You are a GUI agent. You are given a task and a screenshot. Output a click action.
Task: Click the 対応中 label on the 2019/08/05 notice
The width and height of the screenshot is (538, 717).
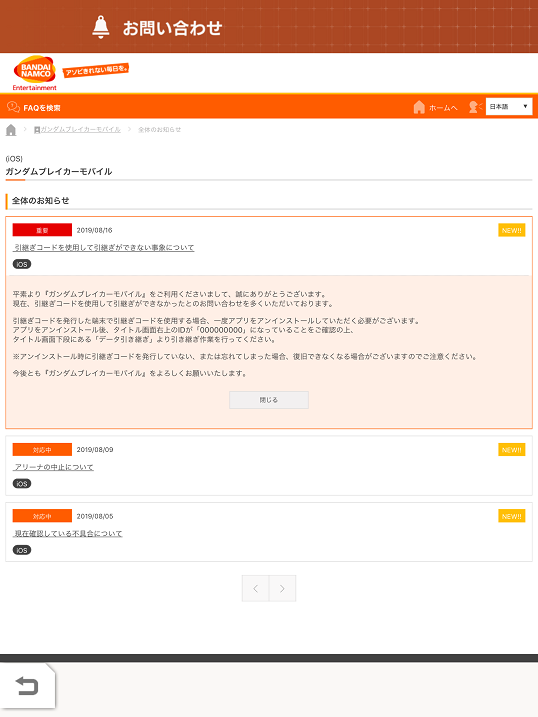click(x=42, y=516)
